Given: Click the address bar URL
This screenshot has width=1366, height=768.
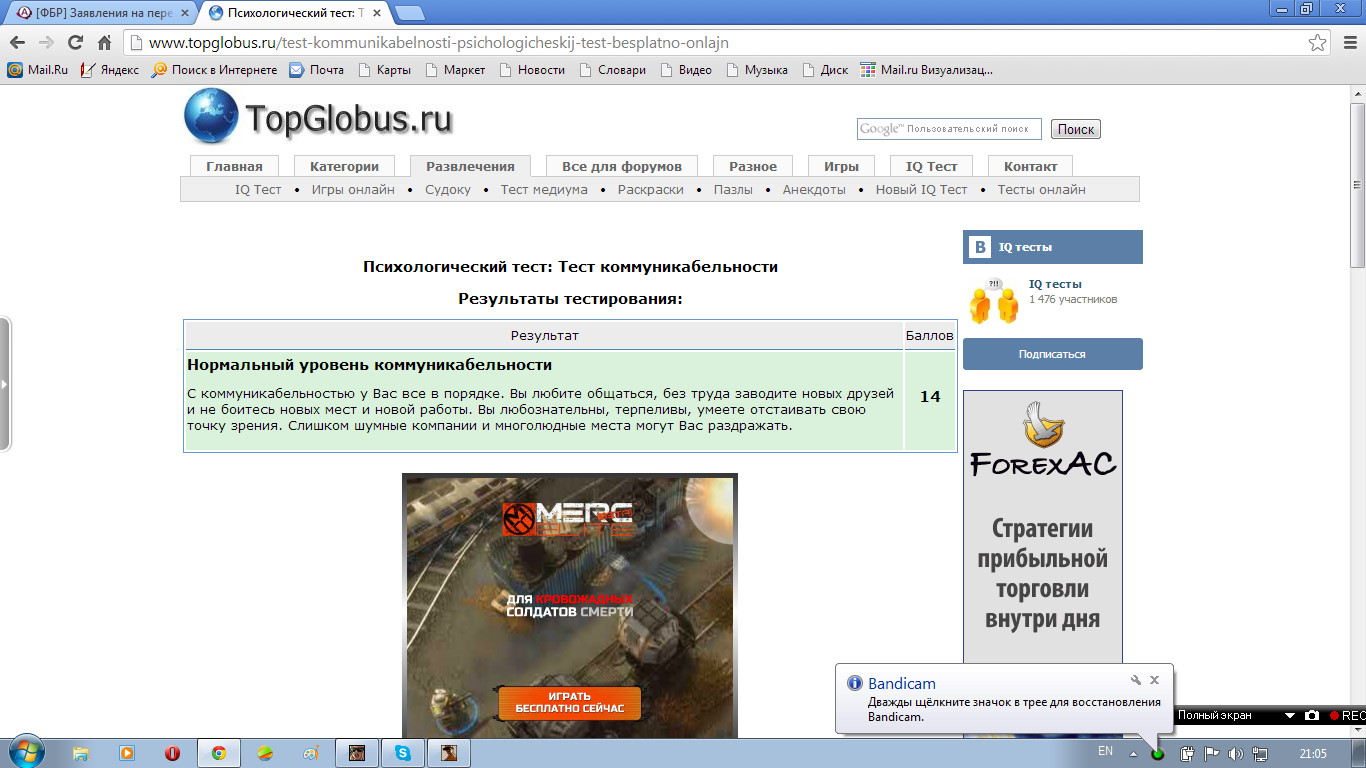Looking at the screenshot, I should [x=438, y=43].
